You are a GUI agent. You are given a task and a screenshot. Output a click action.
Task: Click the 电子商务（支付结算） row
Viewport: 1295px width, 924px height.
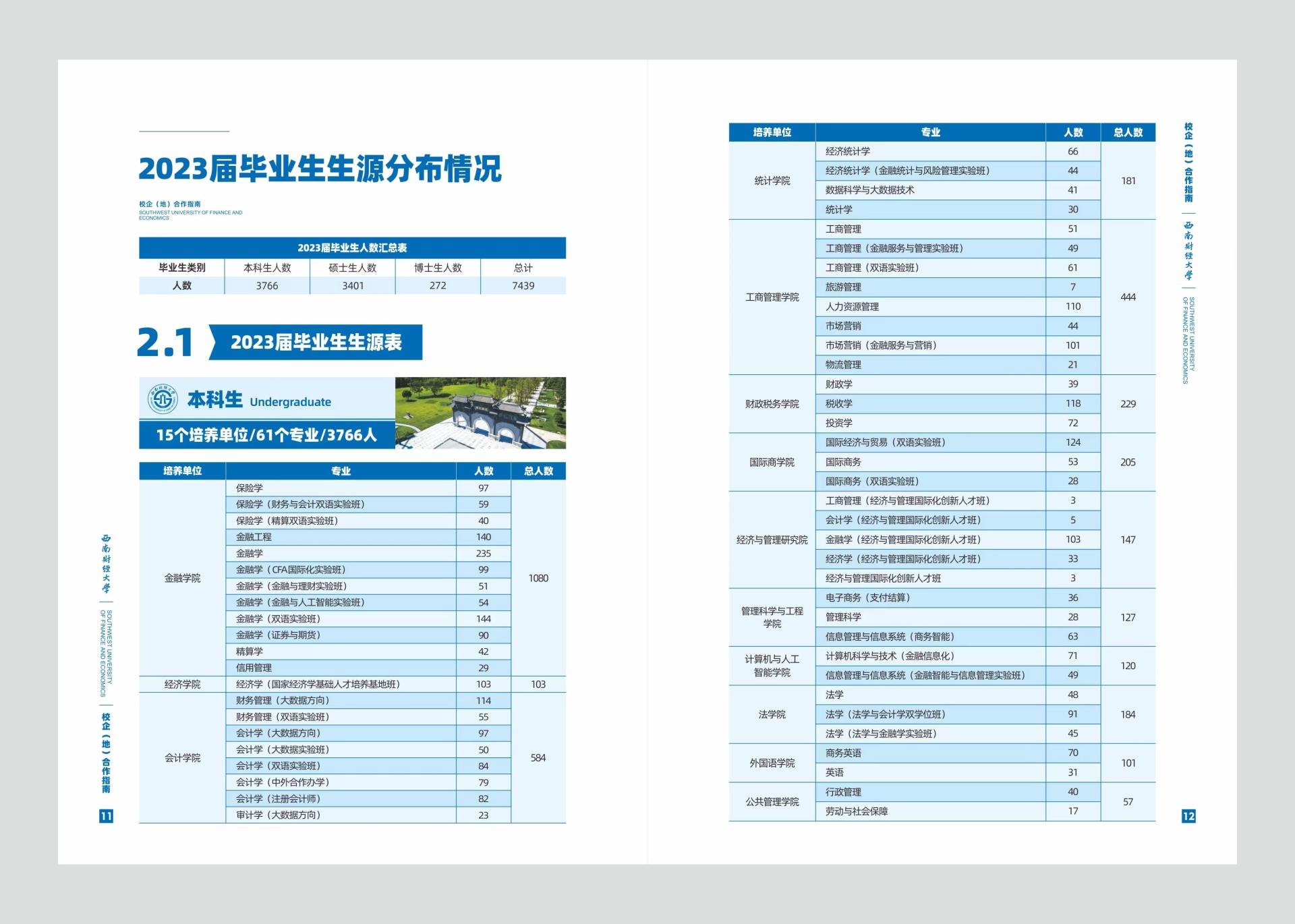(x=958, y=598)
